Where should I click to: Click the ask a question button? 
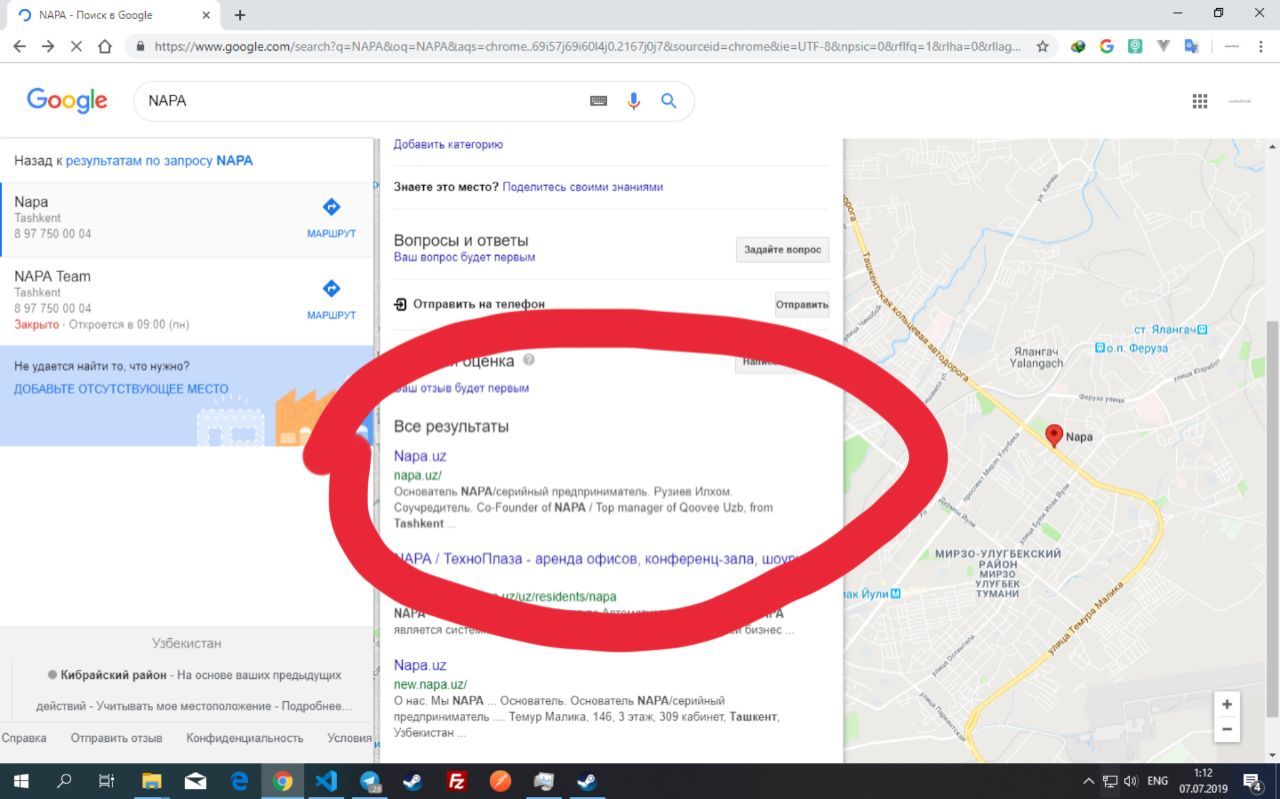point(783,250)
